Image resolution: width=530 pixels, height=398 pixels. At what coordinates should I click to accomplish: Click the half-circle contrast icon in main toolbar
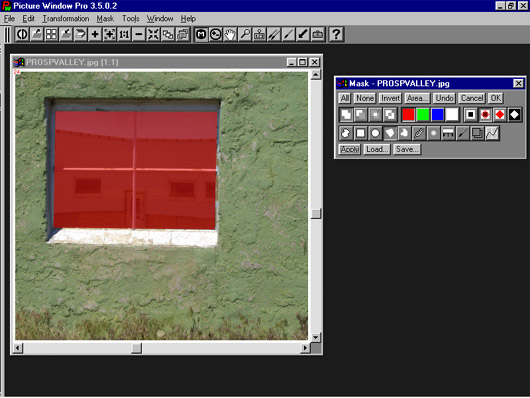[x=22, y=34]
